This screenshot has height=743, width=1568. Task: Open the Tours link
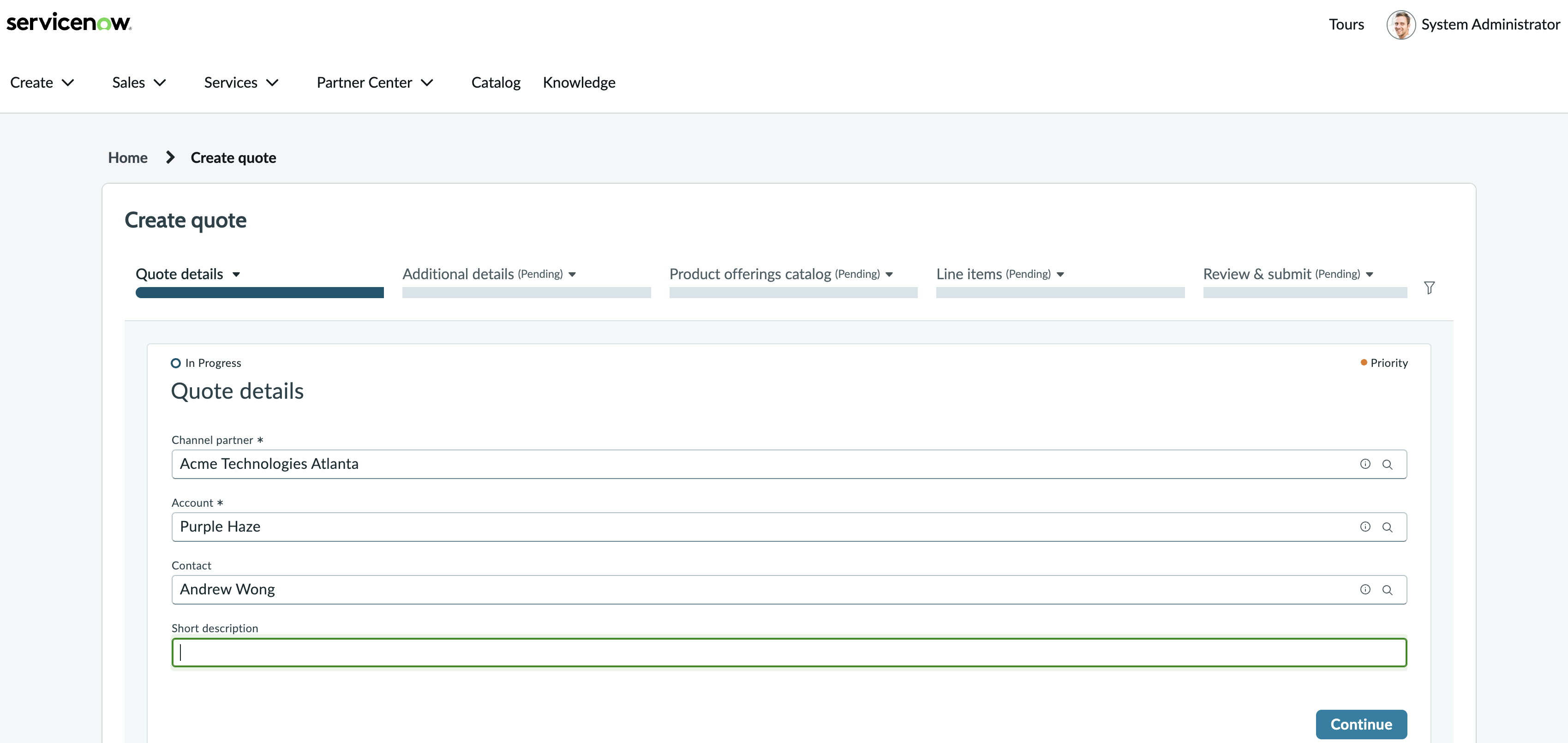[1346, 25]
